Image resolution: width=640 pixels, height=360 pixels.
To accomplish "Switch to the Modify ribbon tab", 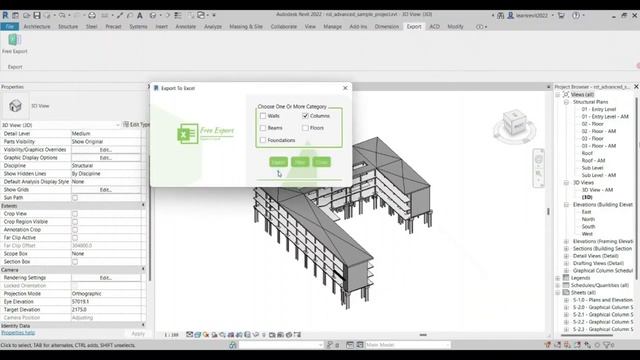I will tap(455, 27).
